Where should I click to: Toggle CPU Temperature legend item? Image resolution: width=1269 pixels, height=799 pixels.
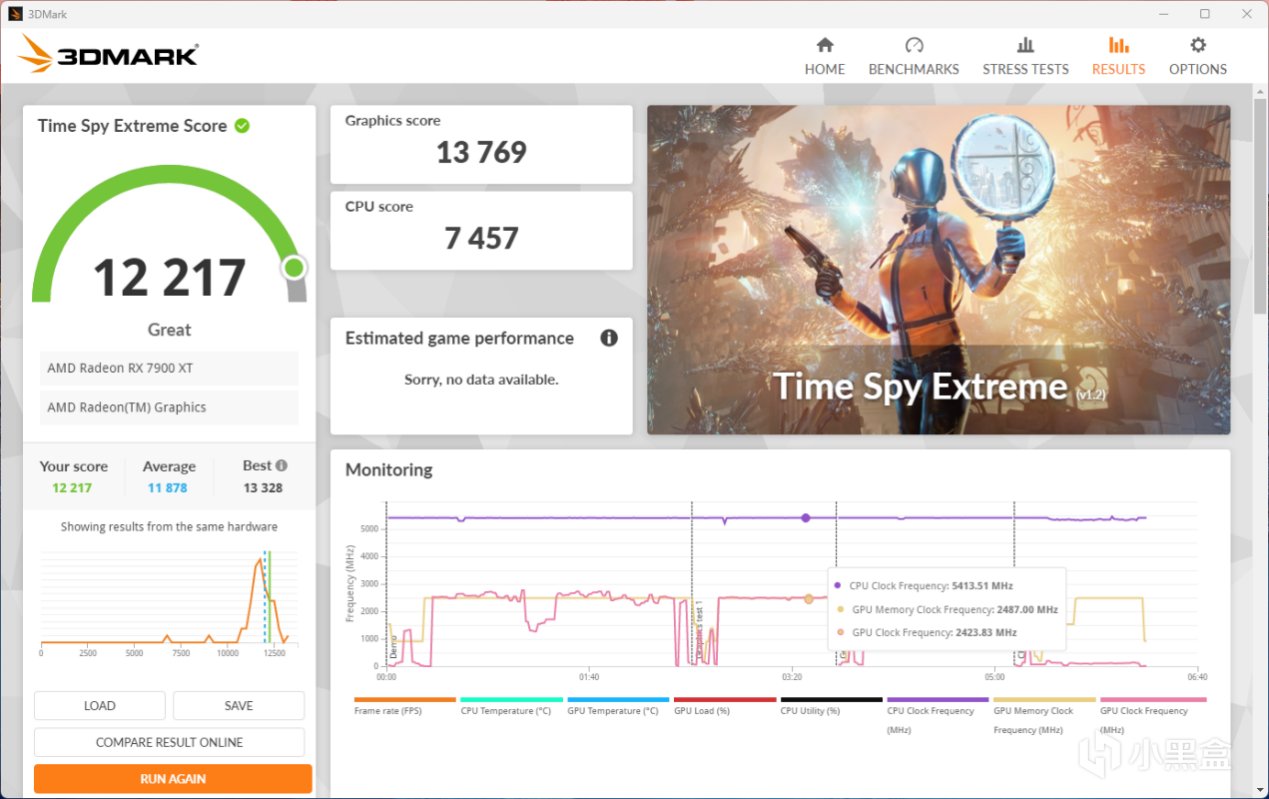click(x=511, y=706)
